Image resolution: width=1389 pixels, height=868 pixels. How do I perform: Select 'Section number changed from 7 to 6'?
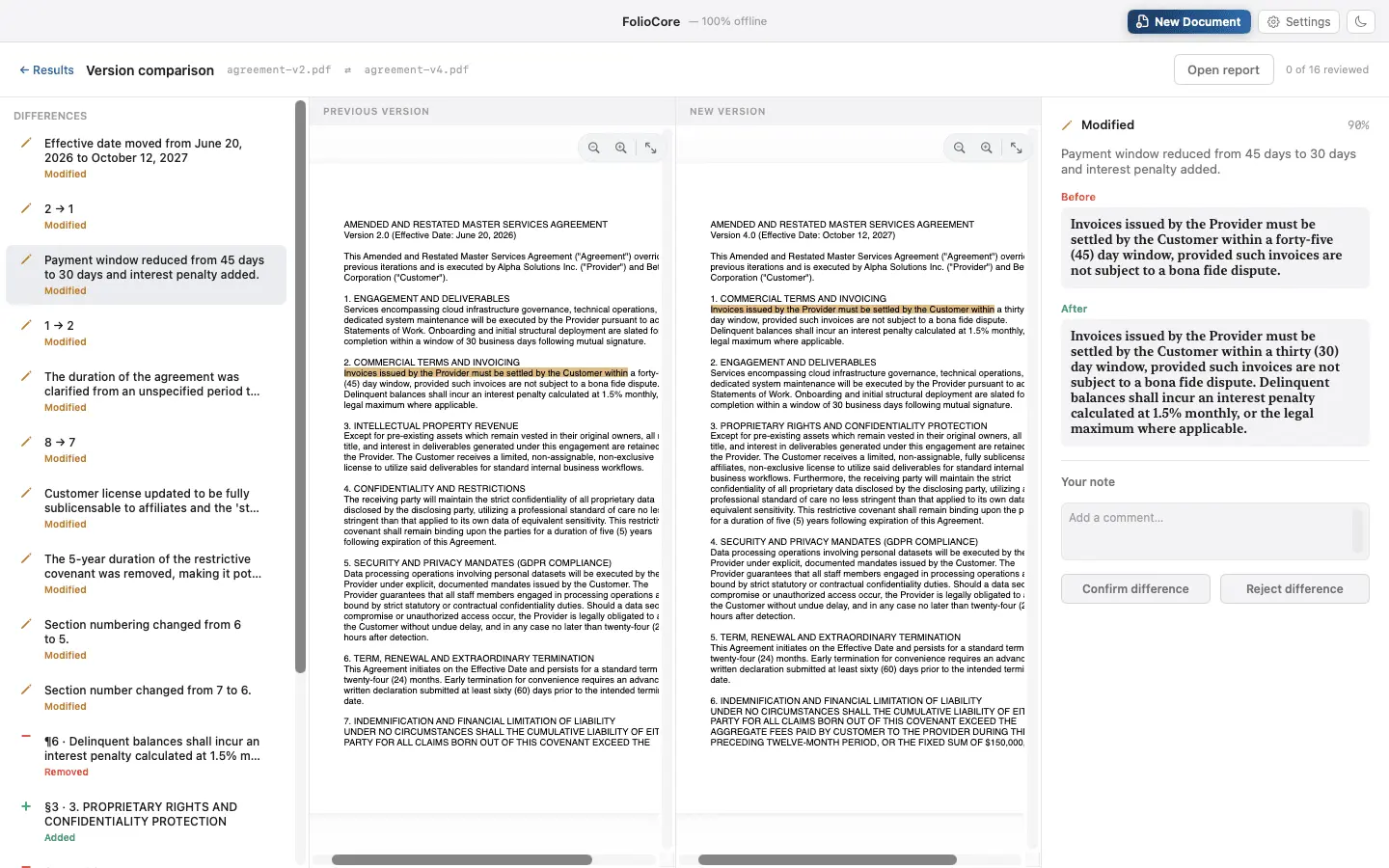point(147,697)
